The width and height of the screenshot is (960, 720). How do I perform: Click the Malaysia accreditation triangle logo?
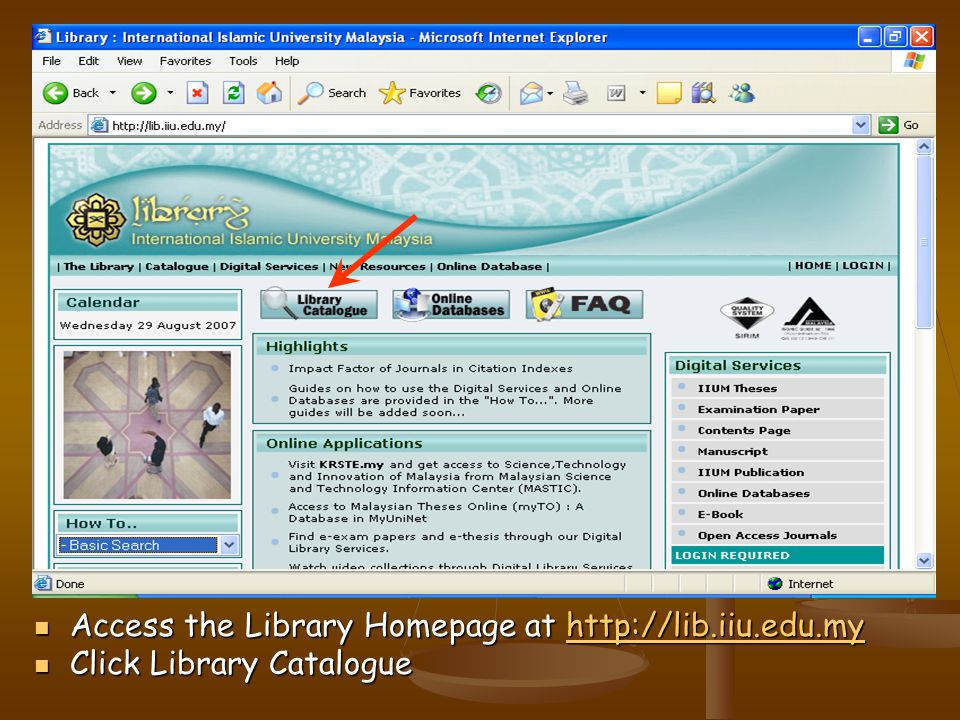809,318
